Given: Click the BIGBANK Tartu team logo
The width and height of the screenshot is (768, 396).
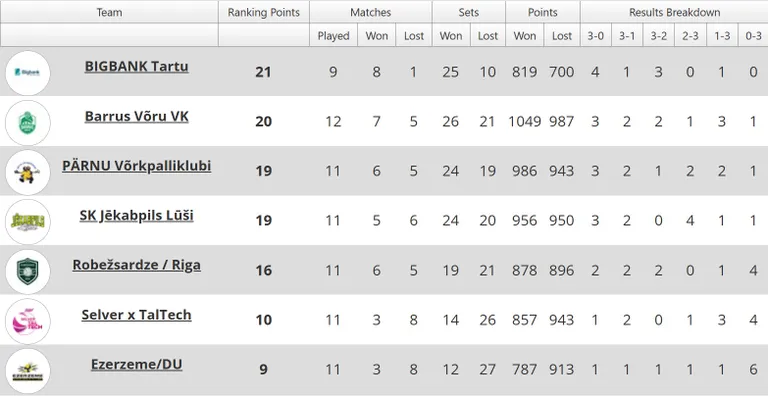Looking at the screenshot, I should 27,73.
